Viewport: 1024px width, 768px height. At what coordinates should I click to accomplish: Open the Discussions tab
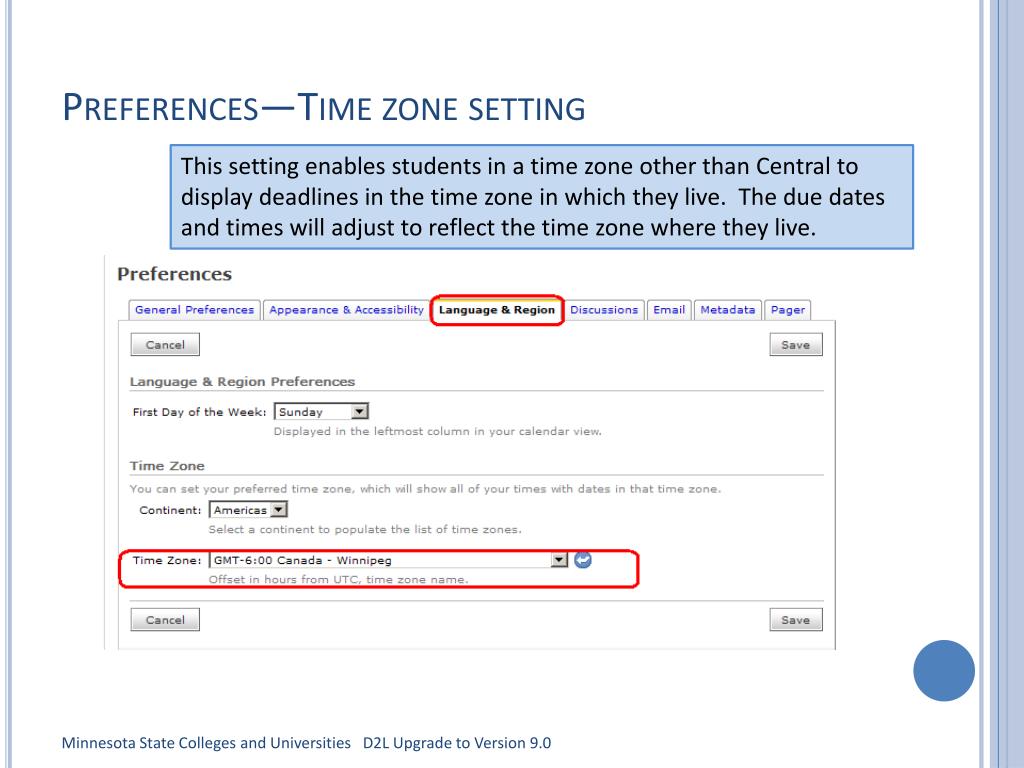tap(604, 310)
